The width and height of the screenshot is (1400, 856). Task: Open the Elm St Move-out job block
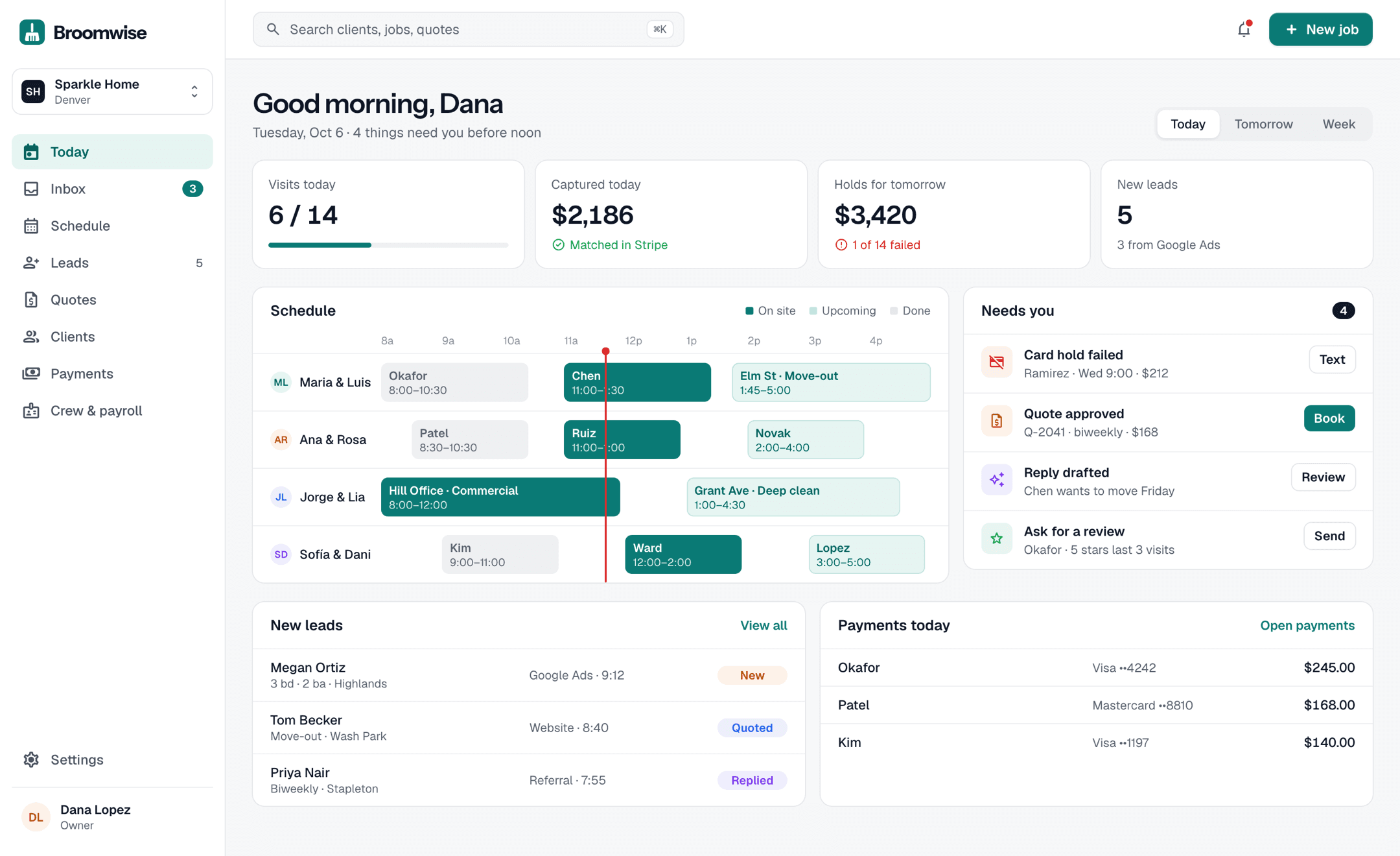coord(831,382)
